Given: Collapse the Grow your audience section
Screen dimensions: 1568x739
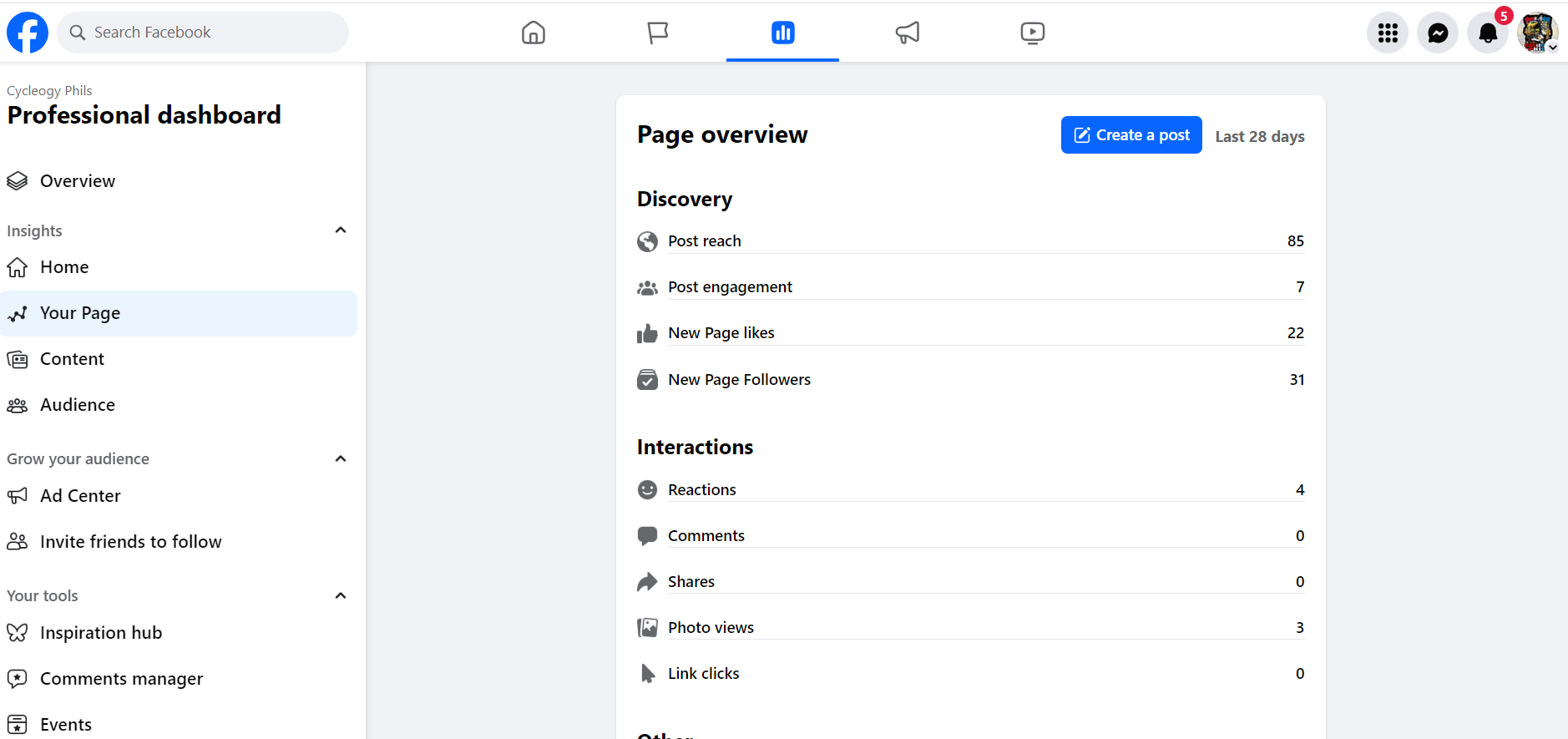Looking at the screenshot, I should tap(341, 458).
